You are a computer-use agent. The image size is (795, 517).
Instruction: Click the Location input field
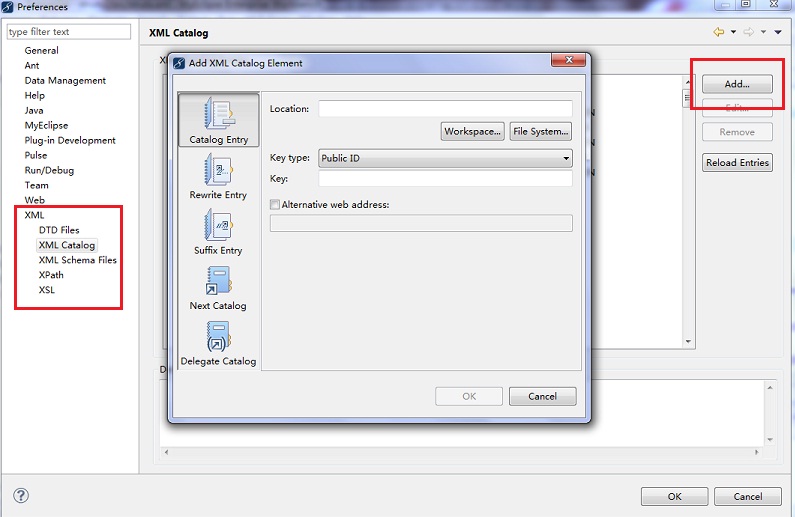click(x=446, y=108)
